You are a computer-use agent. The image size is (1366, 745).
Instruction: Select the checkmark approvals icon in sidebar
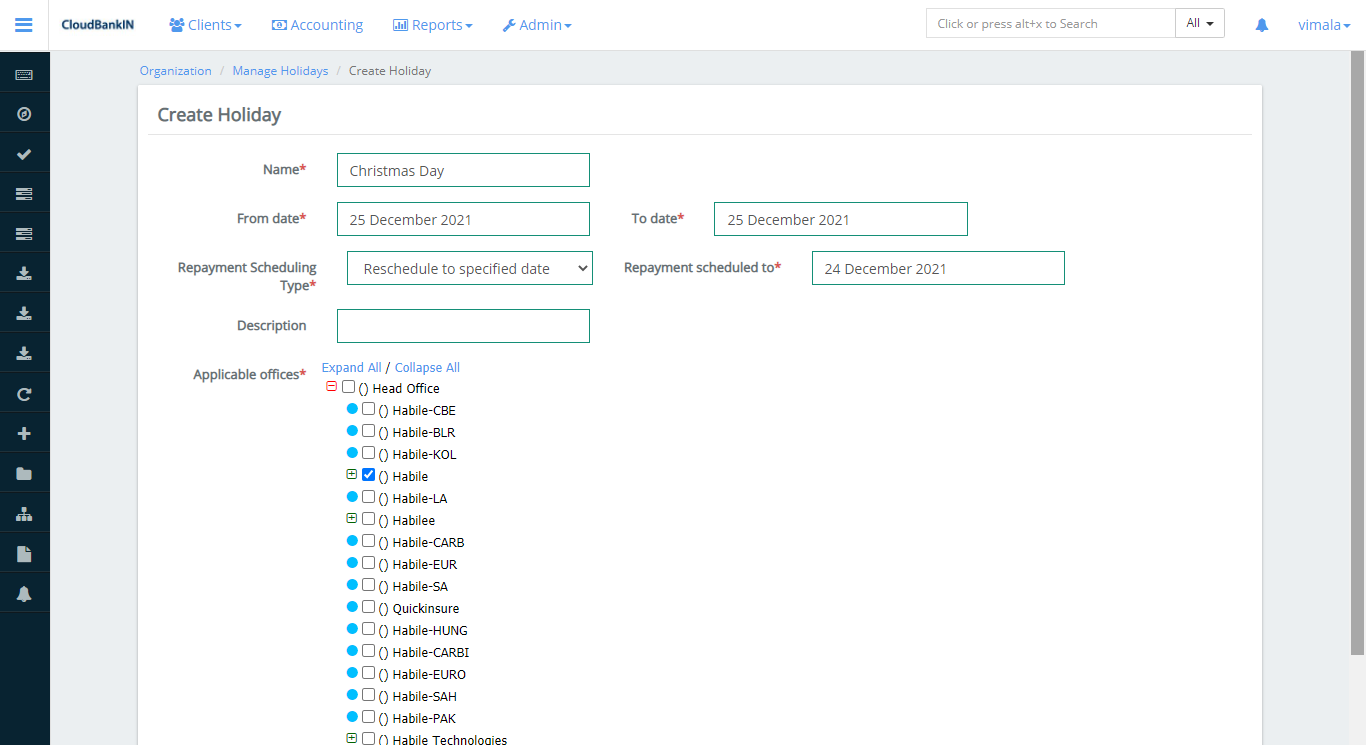coord(24,153)
